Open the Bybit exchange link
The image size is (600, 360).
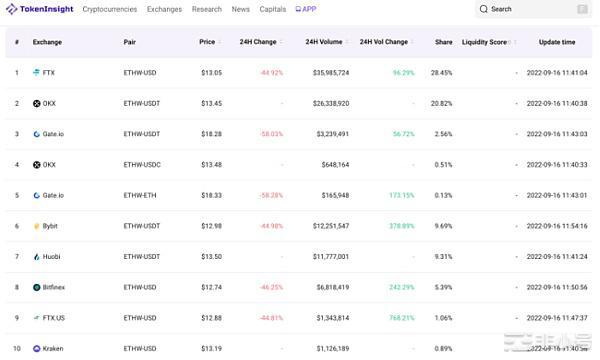coord(50,226)
